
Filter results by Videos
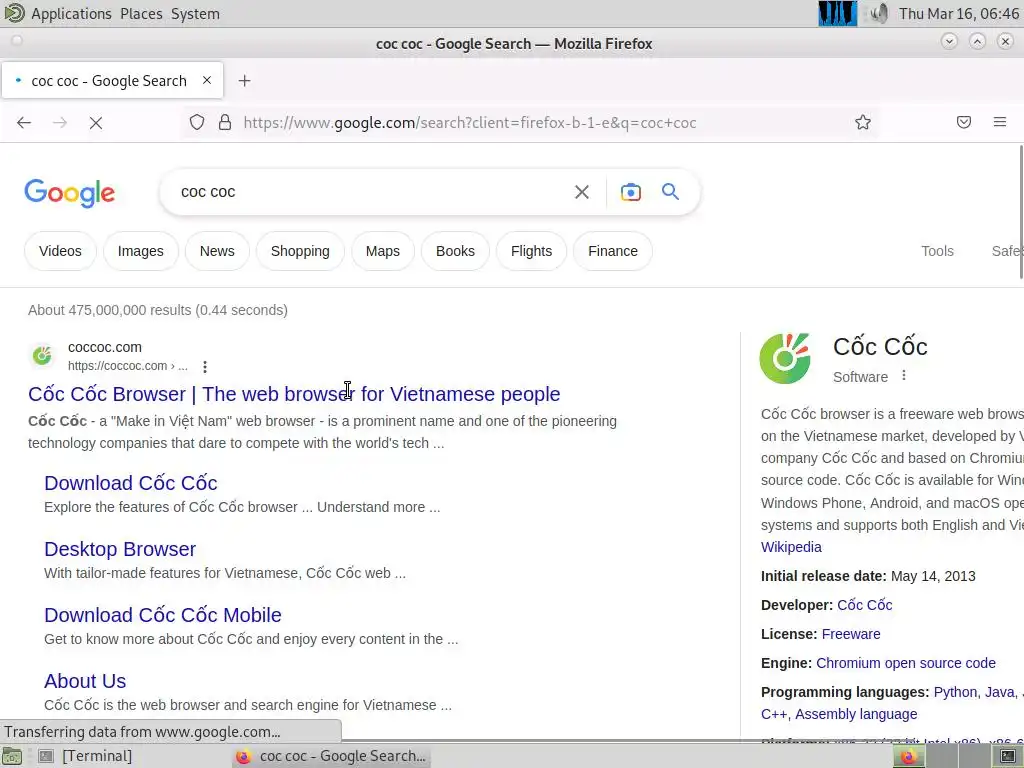60,251
